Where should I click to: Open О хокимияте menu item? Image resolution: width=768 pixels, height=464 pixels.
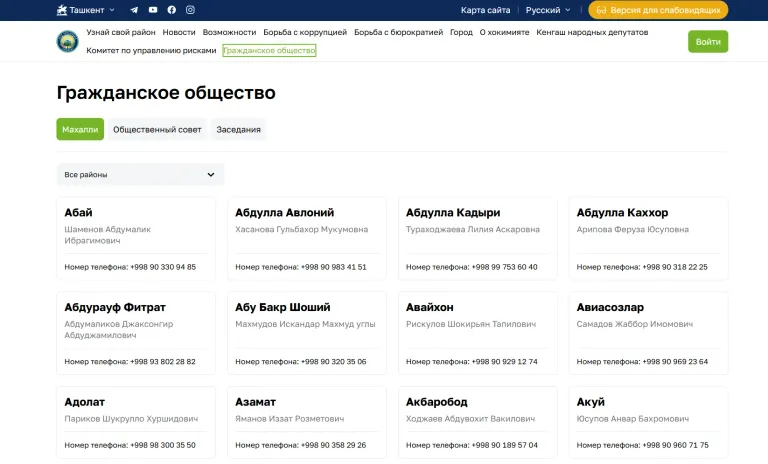click(504, 32)
